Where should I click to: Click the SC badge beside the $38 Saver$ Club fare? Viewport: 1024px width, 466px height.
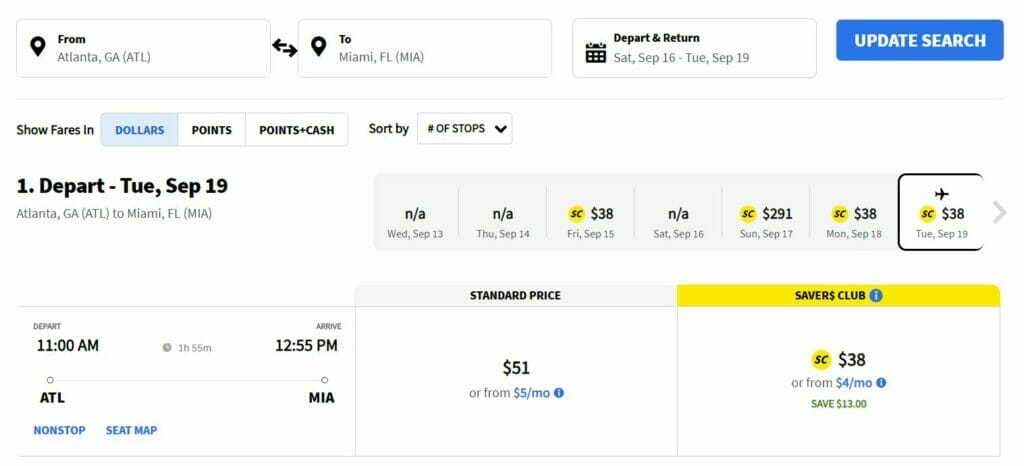[822, 360]
